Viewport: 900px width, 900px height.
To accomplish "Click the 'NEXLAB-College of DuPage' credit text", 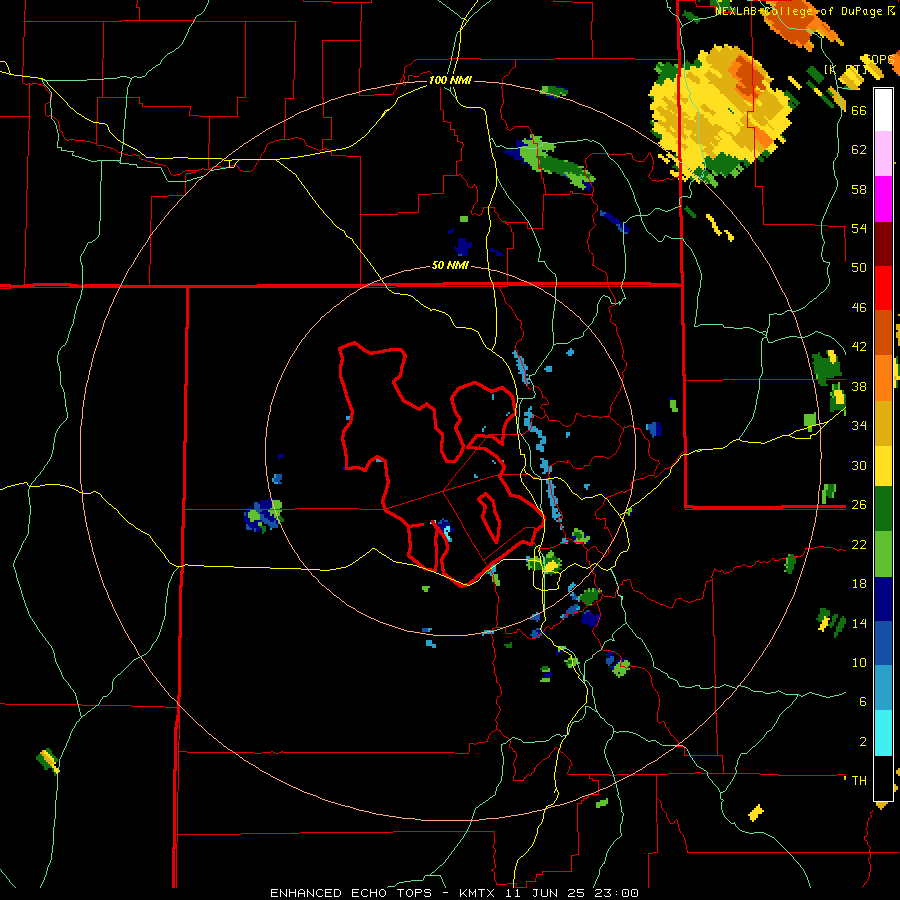I will point(798,11).
